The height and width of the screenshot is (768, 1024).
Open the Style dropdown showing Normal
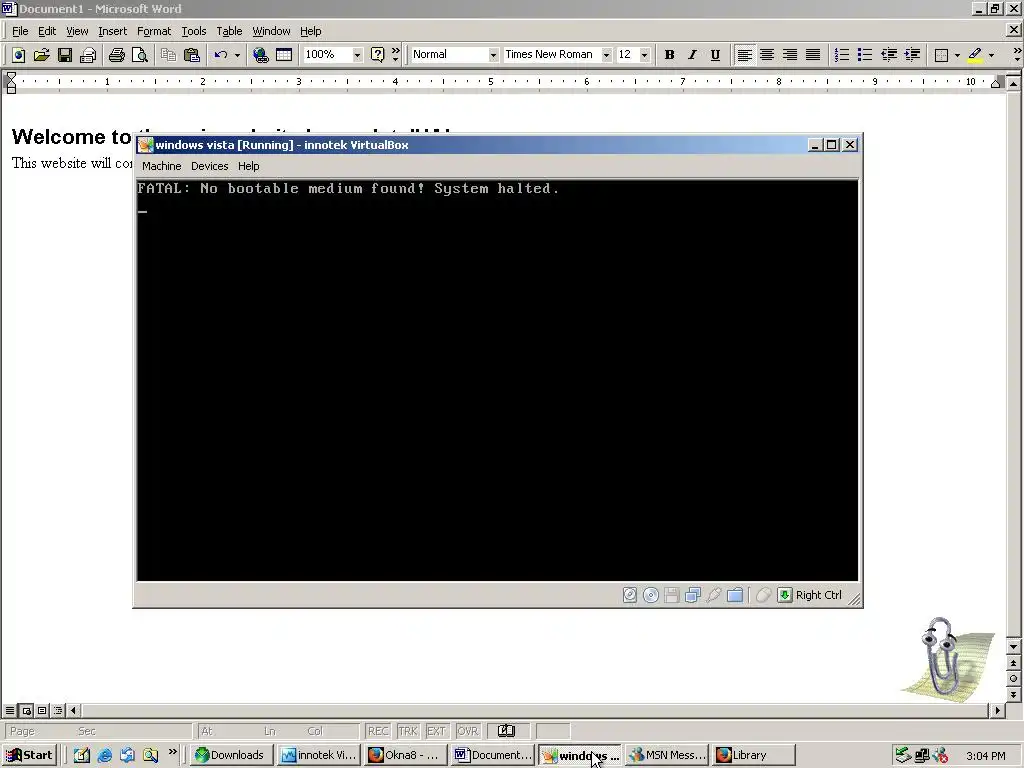(493, 55)
